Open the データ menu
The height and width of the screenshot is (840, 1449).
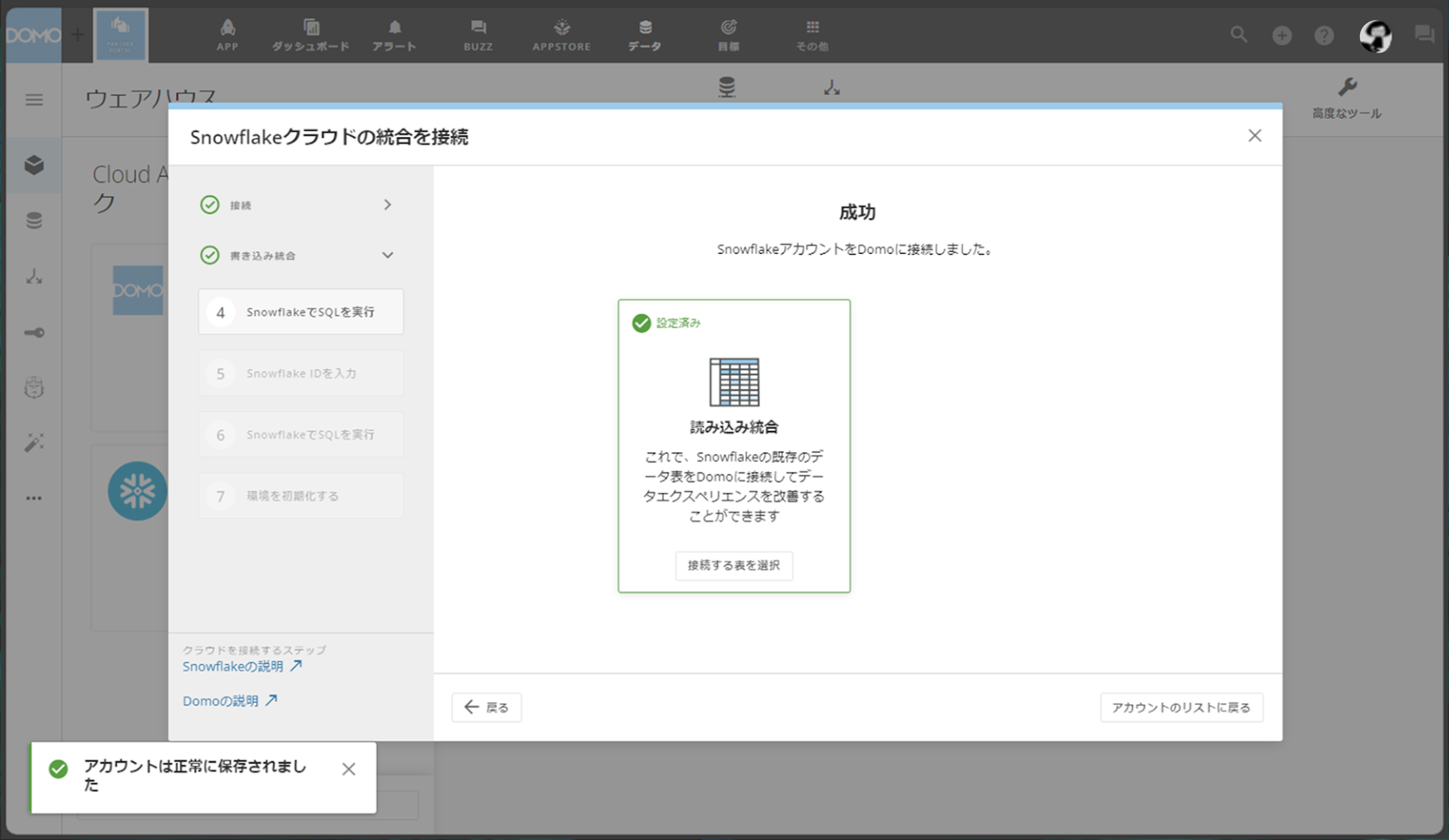pos(645,36)
